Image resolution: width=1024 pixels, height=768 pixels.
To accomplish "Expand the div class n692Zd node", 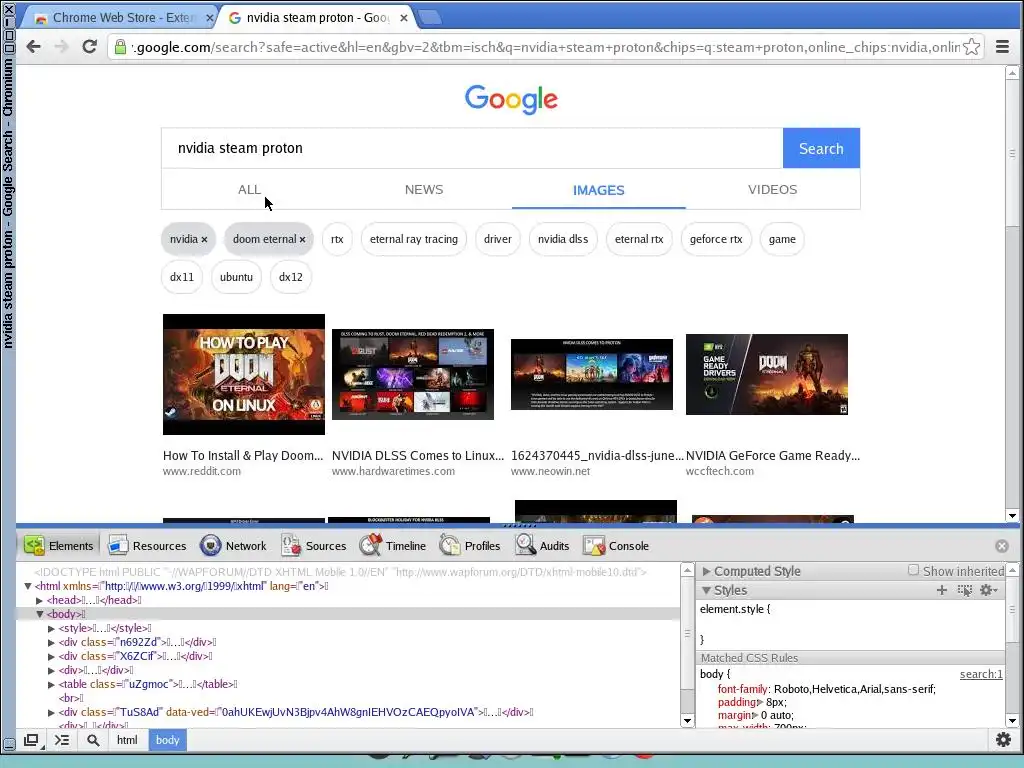I will (52, 642).
